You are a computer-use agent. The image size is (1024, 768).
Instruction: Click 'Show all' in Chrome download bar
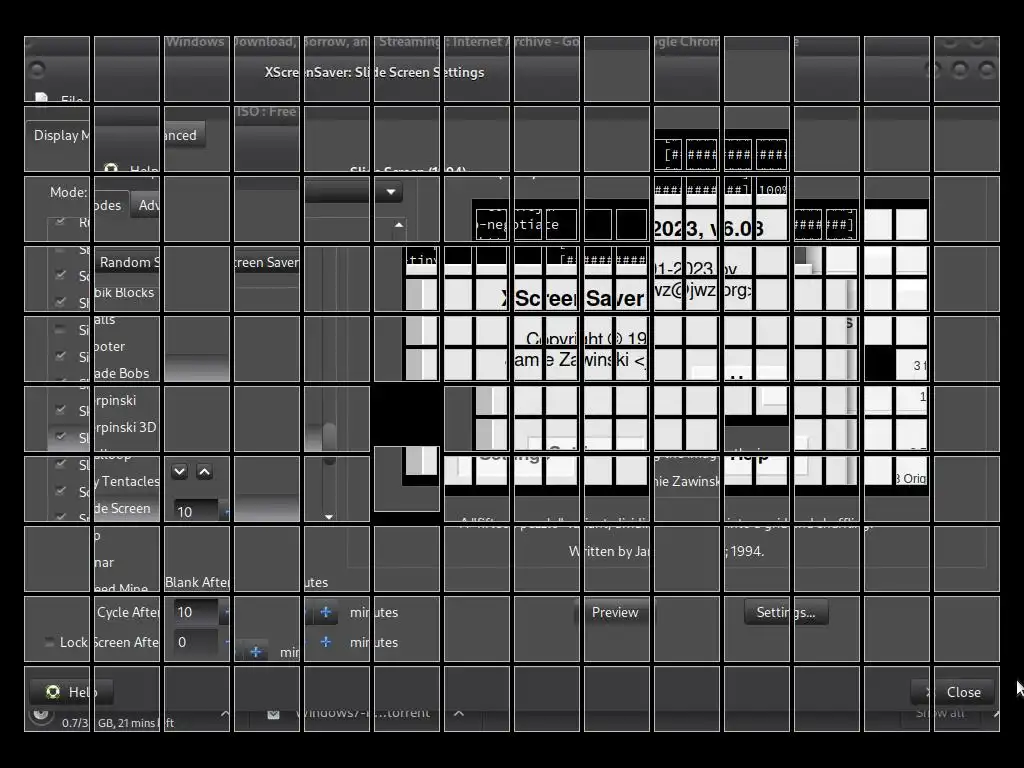(x=940, y=713)
